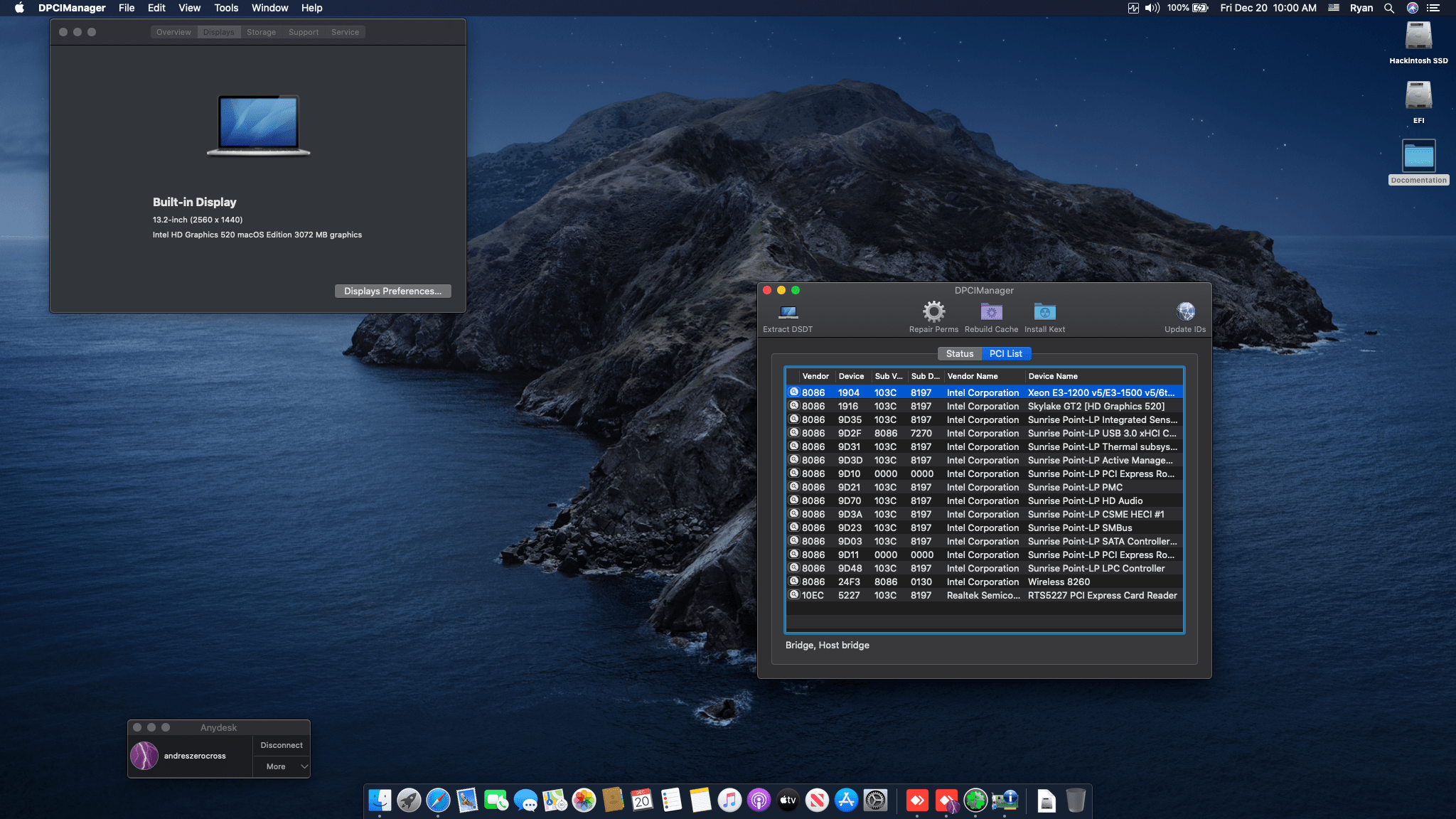Open EFI drive on desktop
The image size is (1456, 819).
1418,102
